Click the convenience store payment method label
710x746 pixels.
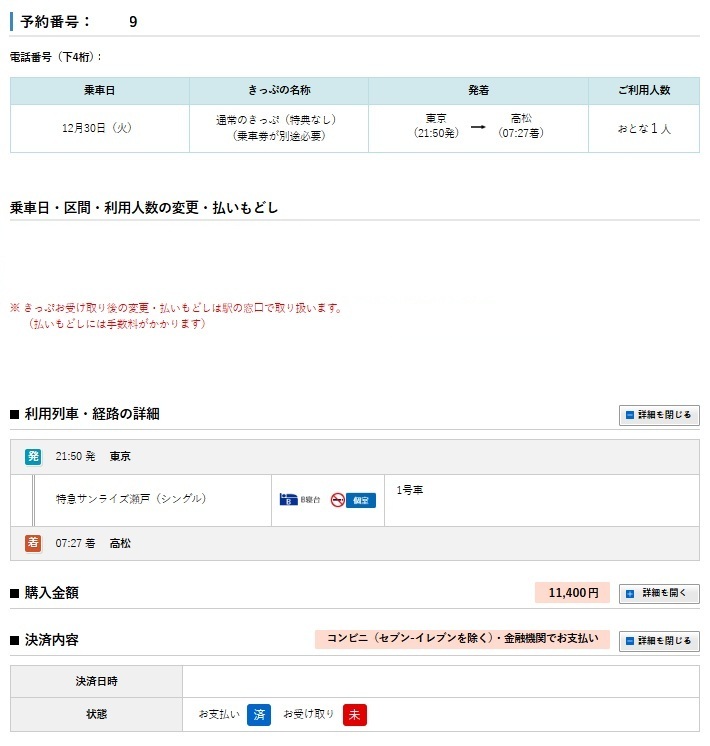point(462,640)
